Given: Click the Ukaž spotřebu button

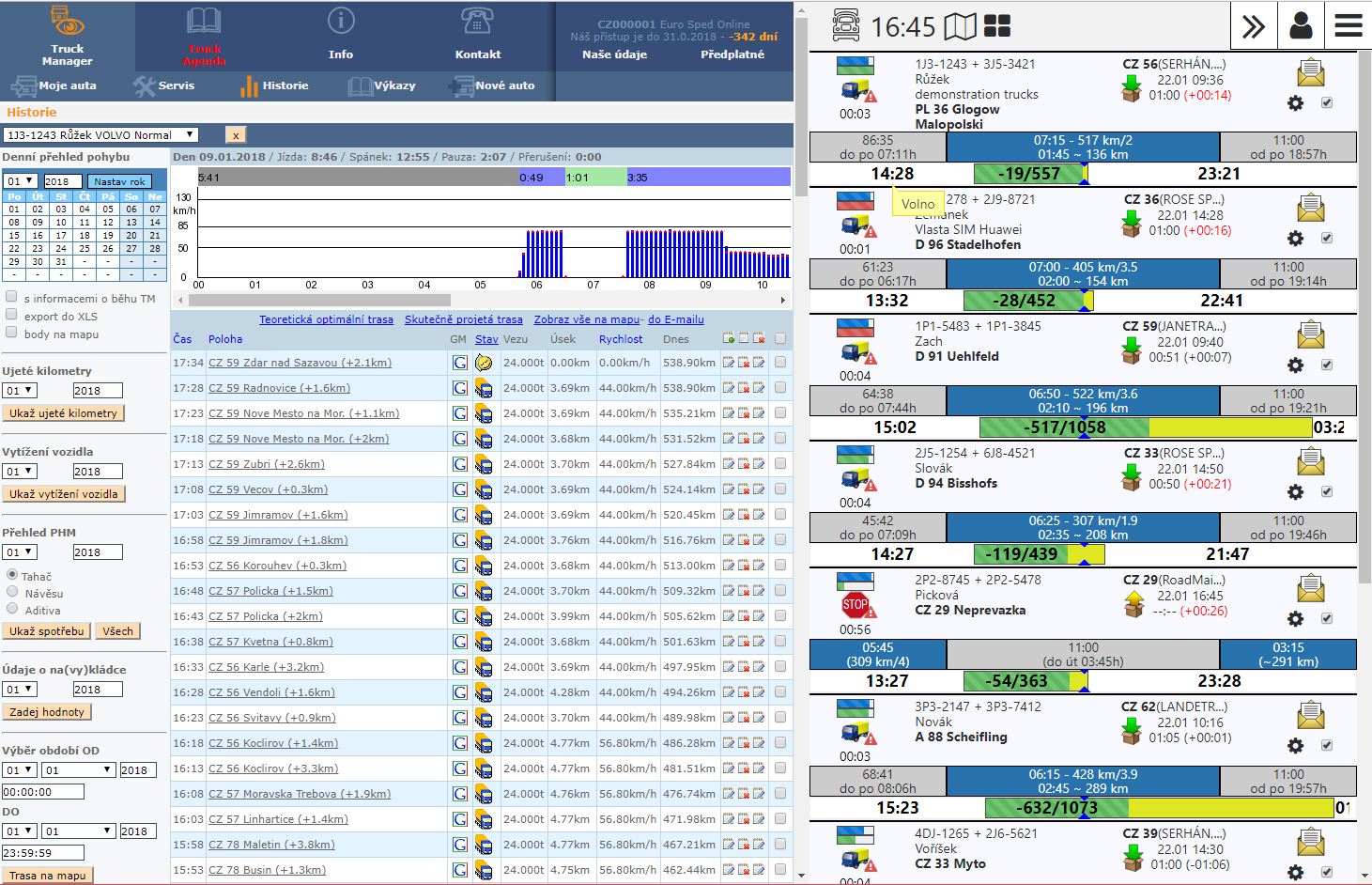Looking at the screenshot, I should coord(47,631).
